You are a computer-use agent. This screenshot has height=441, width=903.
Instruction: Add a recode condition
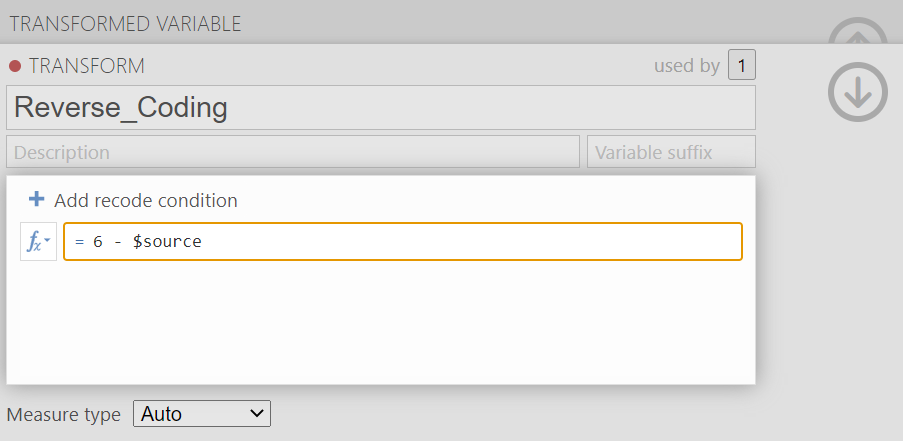pos(133,200)
